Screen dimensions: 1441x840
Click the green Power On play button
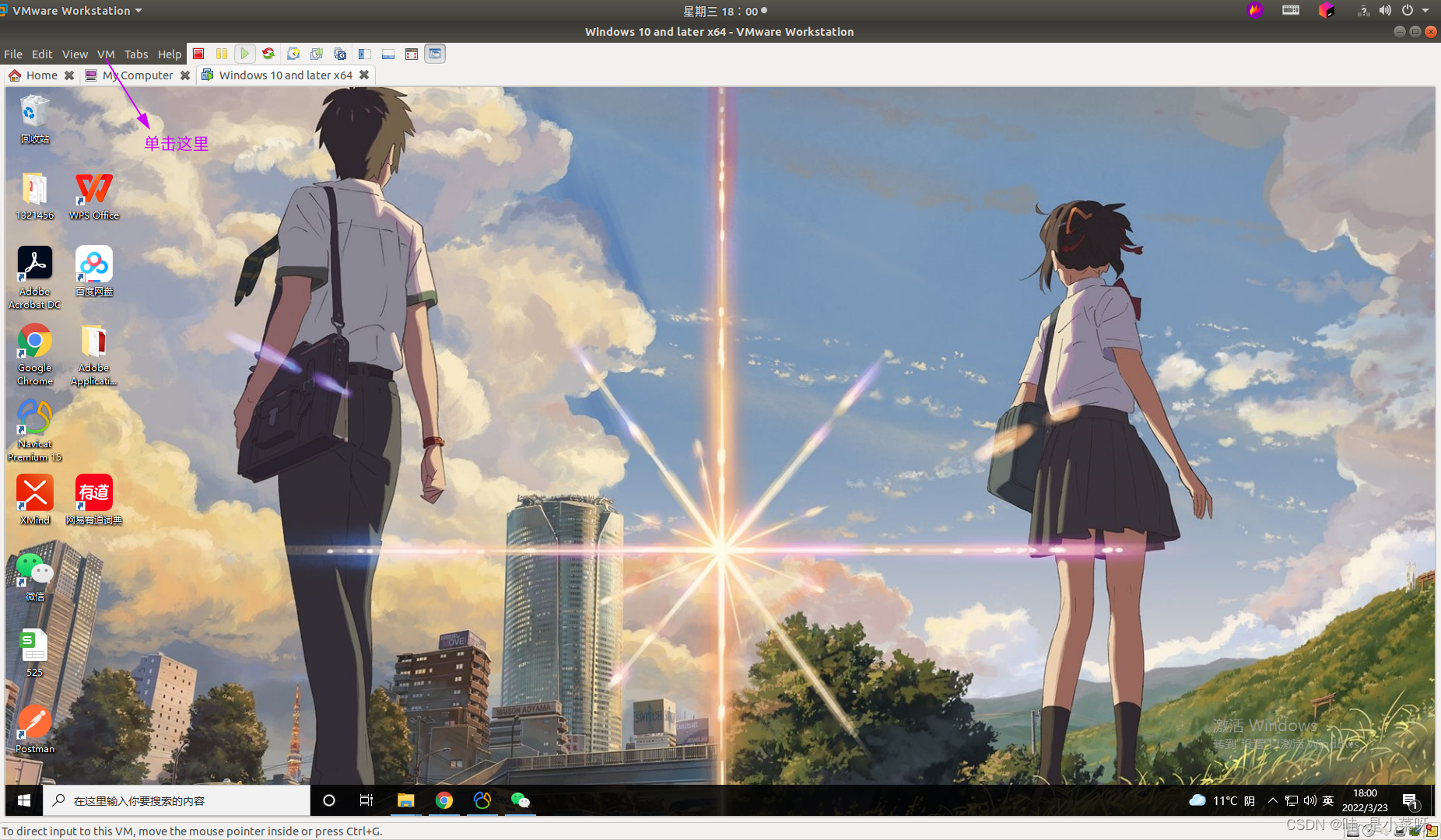click(x=245, y=54)
